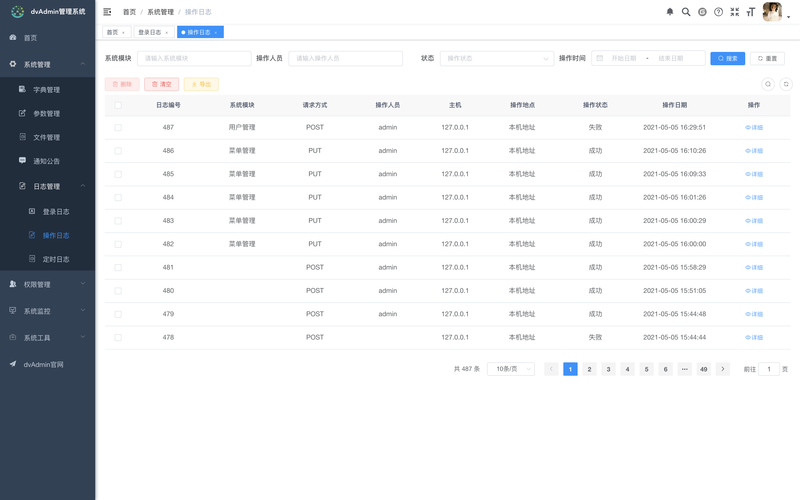
Task: Toggle the sidebar collapse hamburger icon
Action: (x=107, y=12)
